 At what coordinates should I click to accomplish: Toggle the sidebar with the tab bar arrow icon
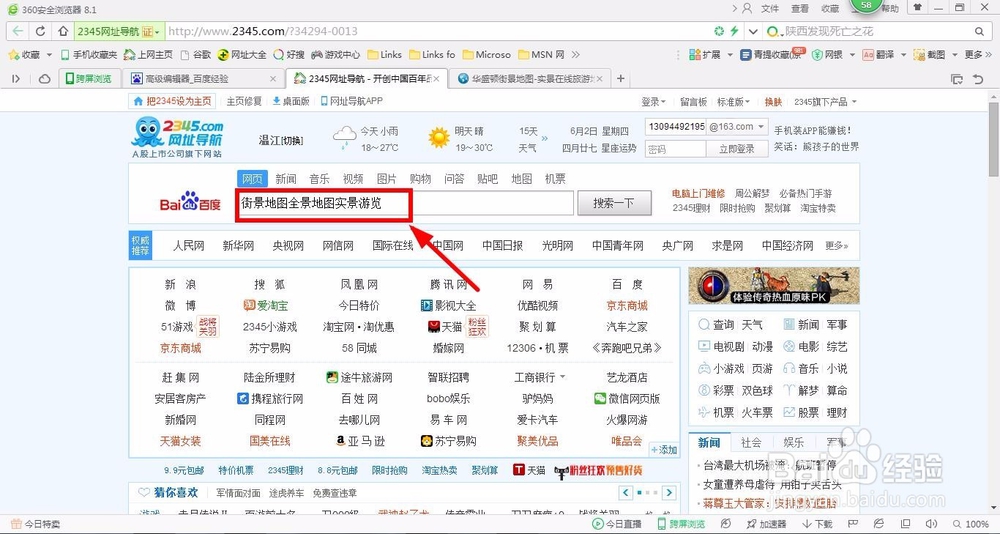coord(16,79)
